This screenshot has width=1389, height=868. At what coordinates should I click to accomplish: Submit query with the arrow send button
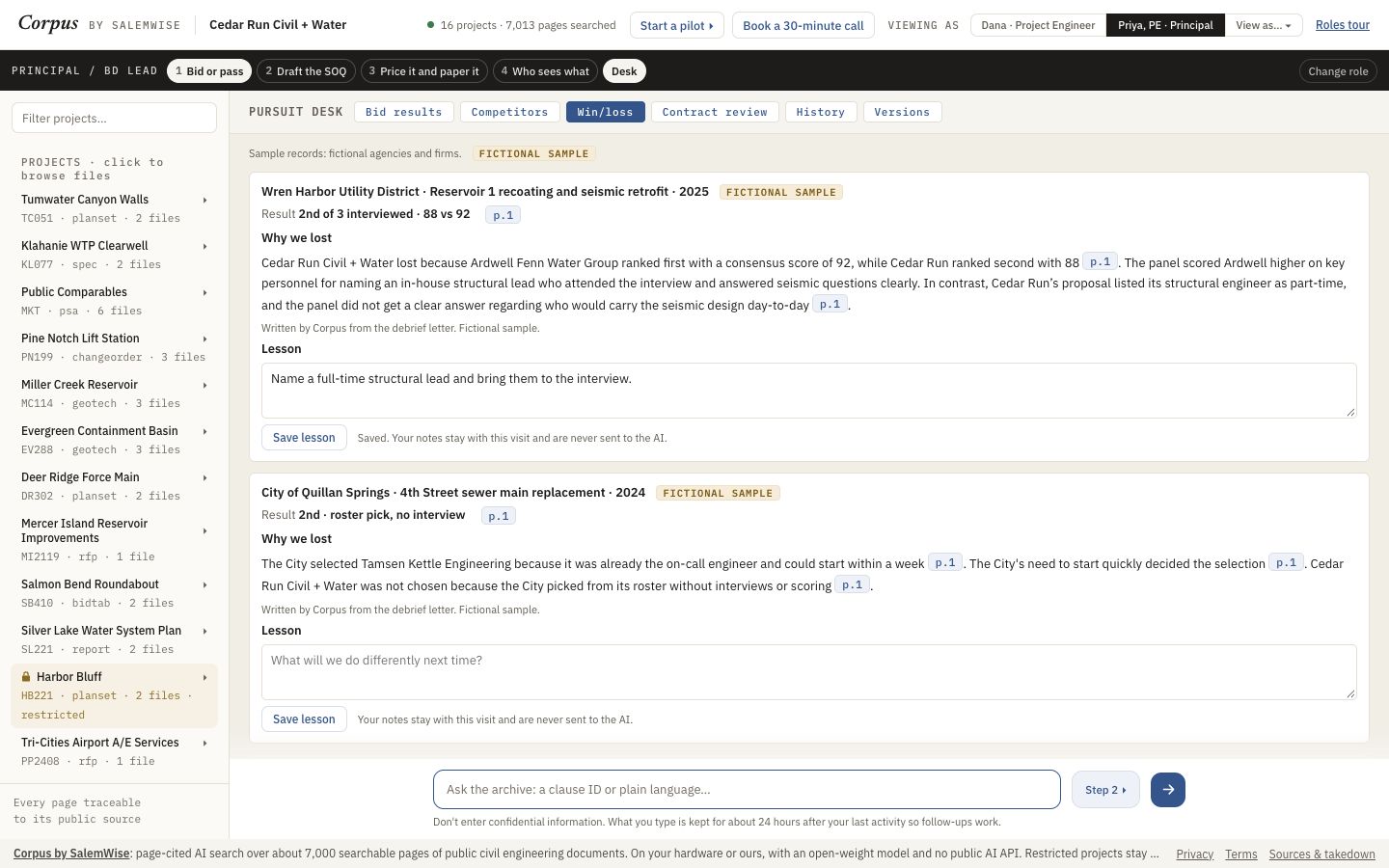point(1167,790)
